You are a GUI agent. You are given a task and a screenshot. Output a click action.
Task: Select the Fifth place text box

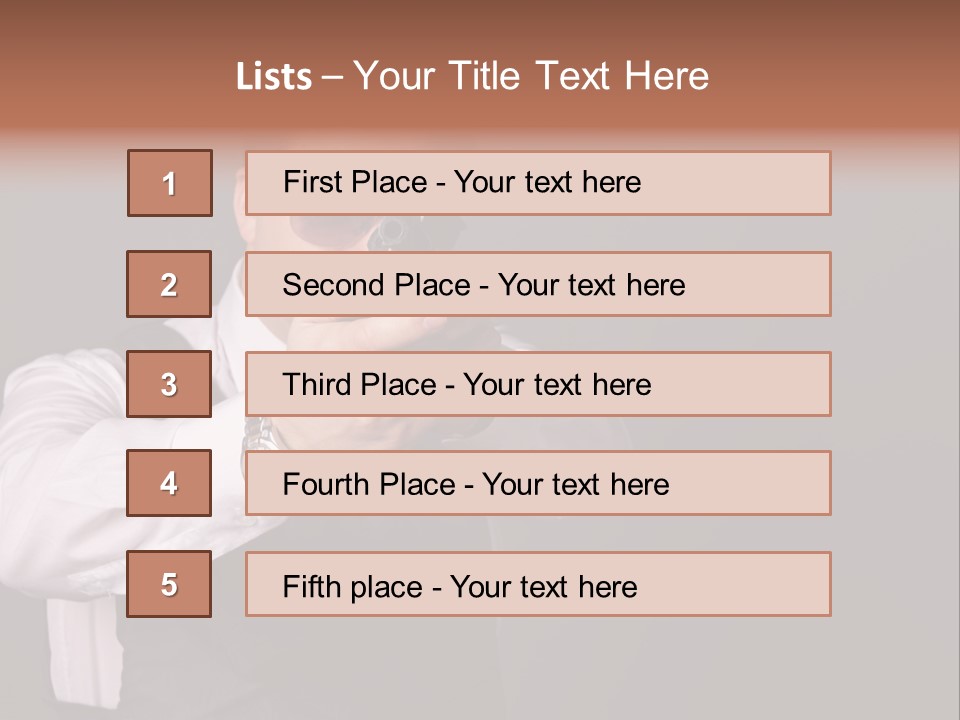[538, 585]
